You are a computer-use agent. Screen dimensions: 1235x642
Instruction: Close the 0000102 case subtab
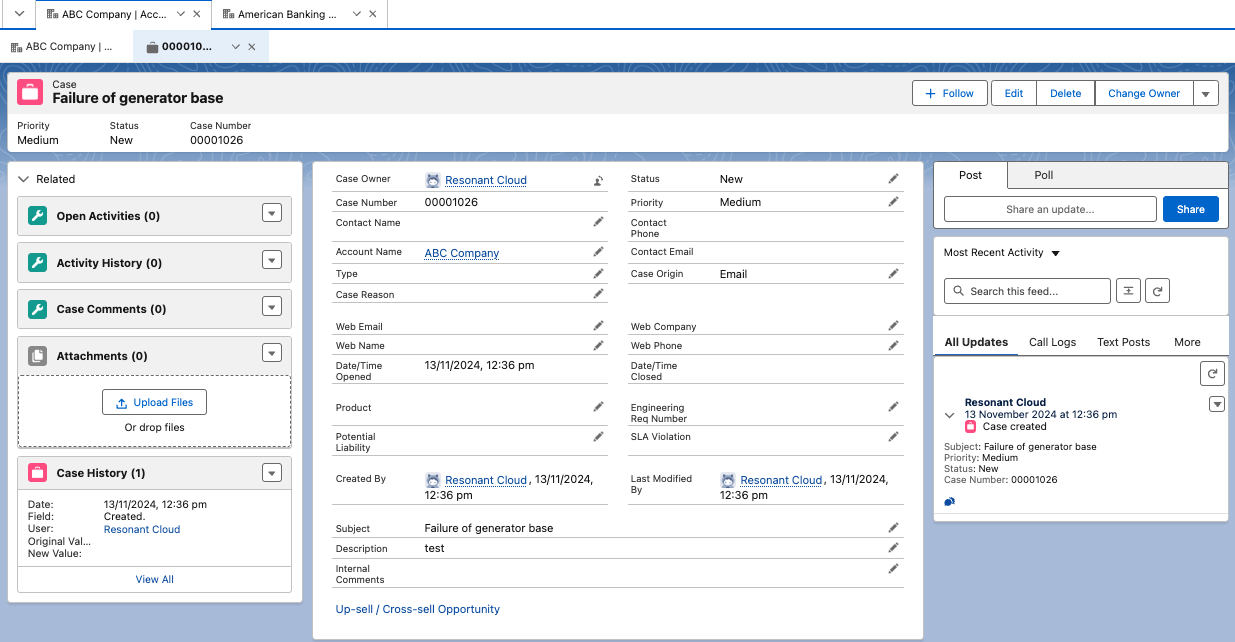click(252, 47)
